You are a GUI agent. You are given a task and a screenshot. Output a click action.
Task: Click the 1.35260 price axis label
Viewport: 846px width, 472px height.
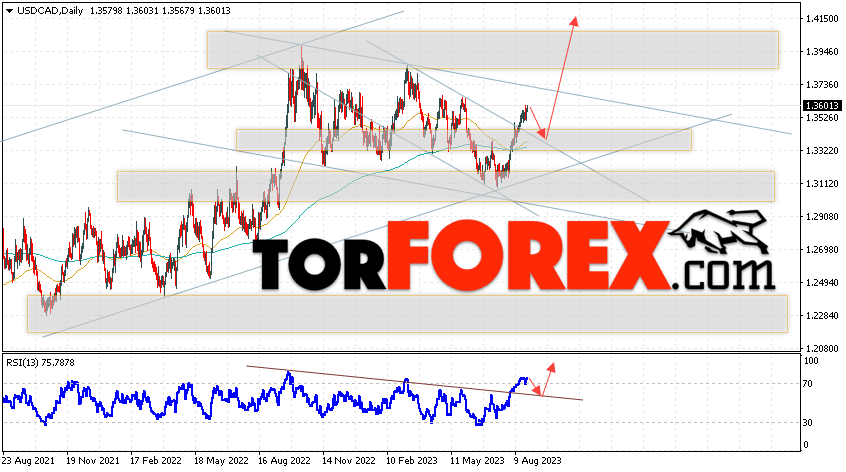(822, 118)
